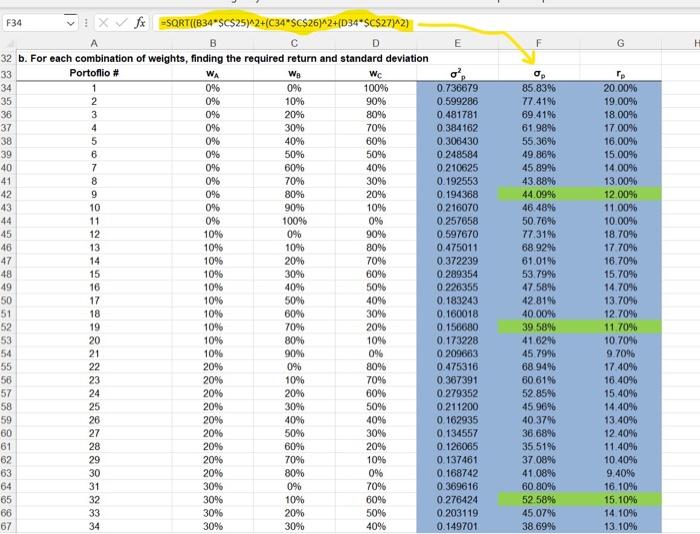Click the wB column header cell
Screen dimensions: 700x534
(294, 73)
